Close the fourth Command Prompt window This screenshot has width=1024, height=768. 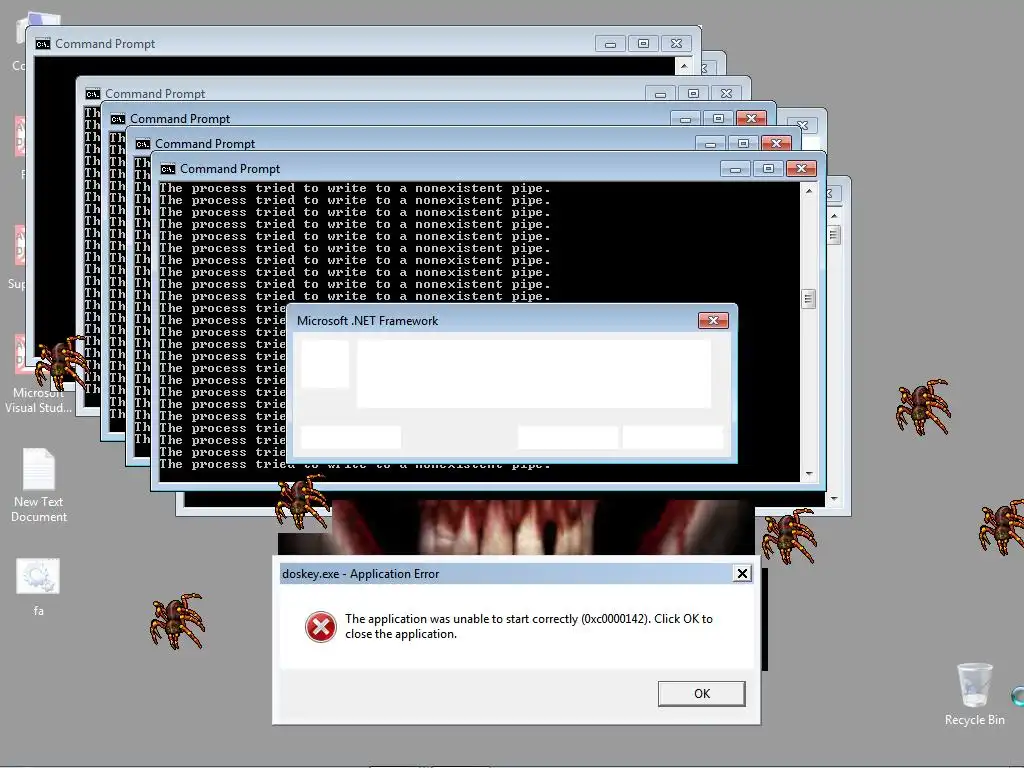click(726, 94)
